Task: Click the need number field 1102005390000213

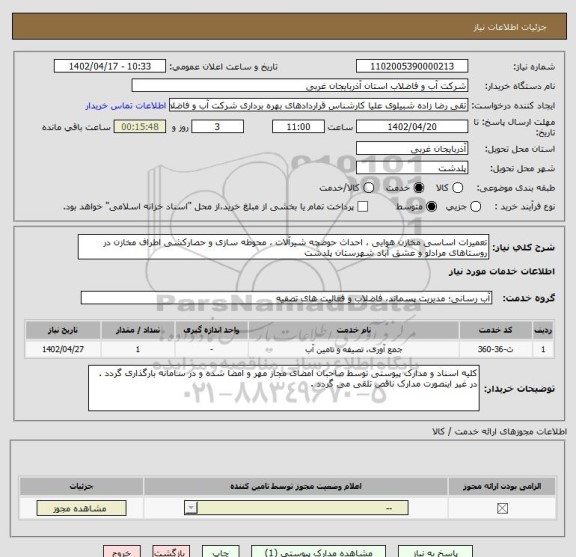Action: (x=412, y=67)
